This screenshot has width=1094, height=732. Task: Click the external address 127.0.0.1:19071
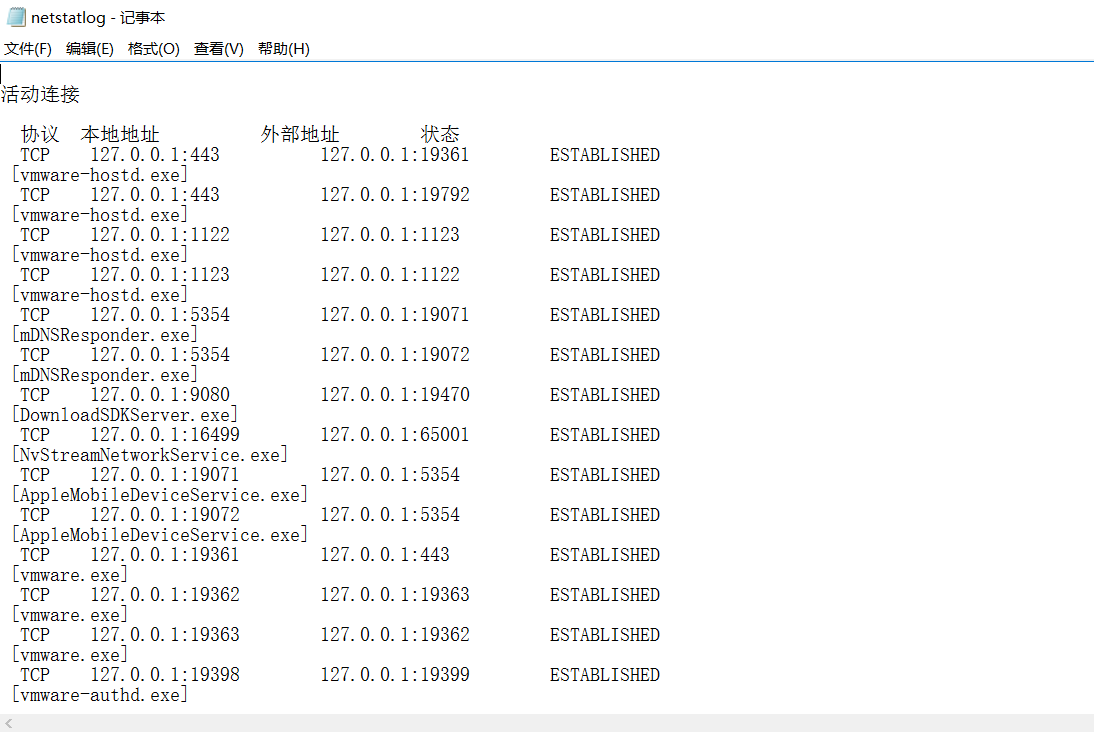395,315
